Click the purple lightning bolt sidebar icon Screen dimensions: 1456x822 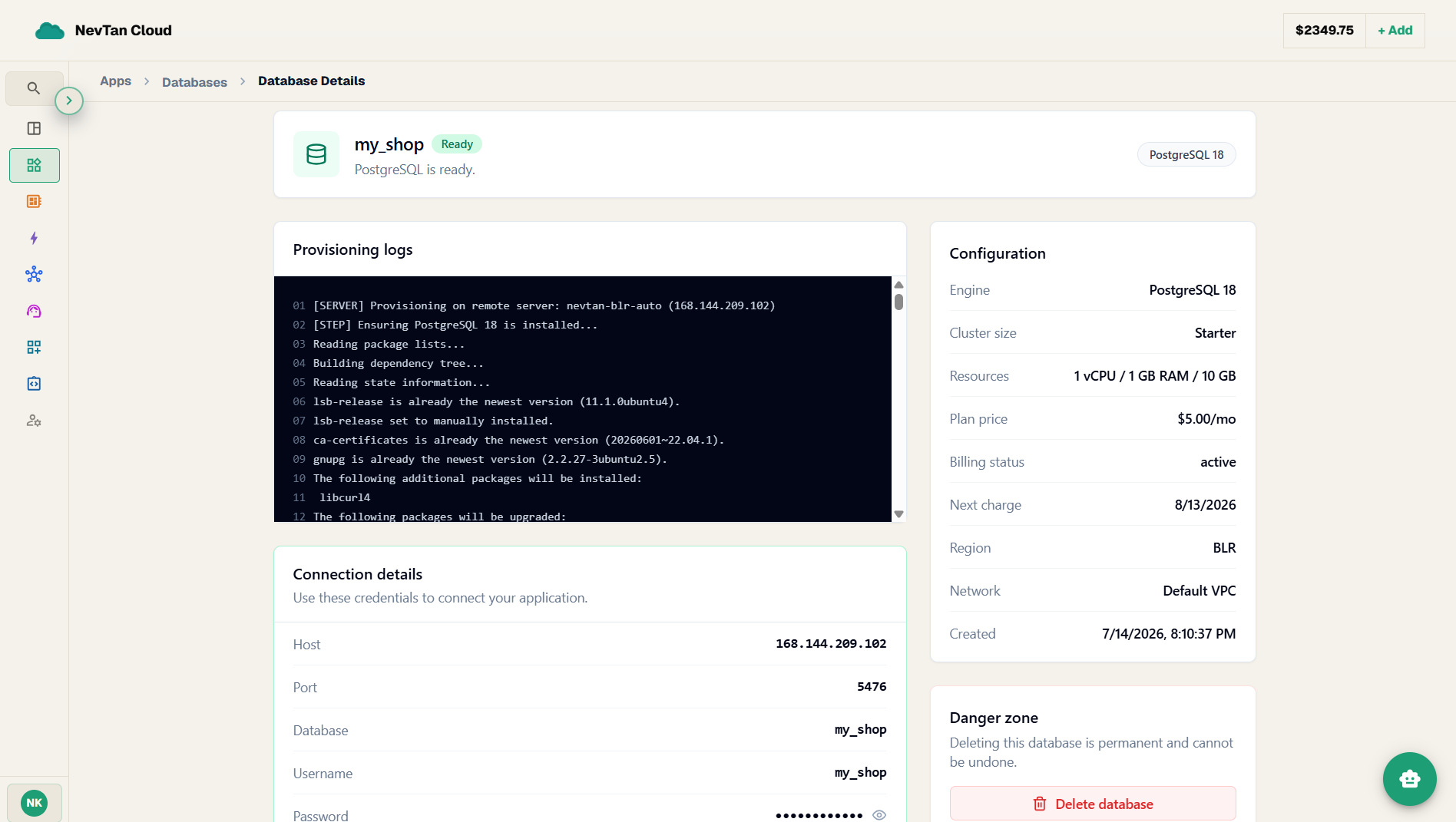point(34,238)
